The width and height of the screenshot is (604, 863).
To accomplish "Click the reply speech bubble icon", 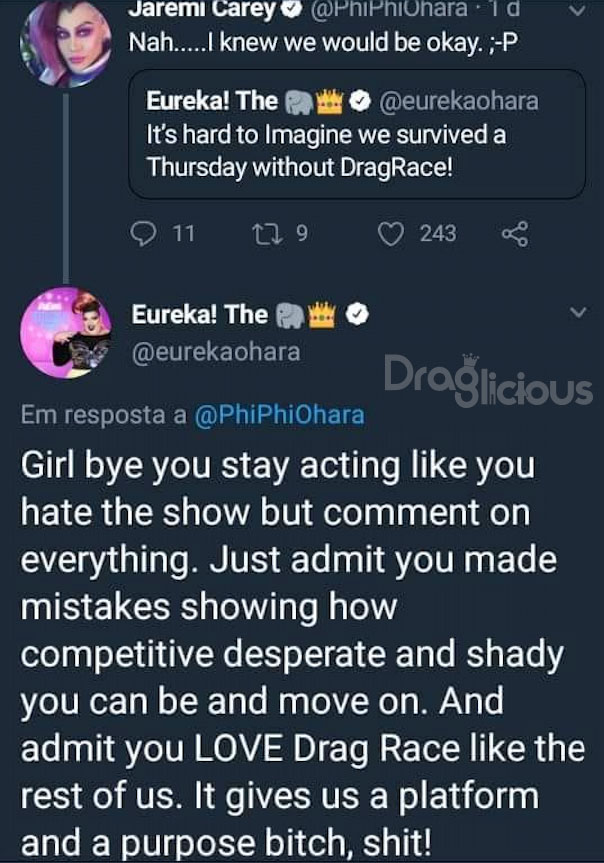I will coord(146,234).
